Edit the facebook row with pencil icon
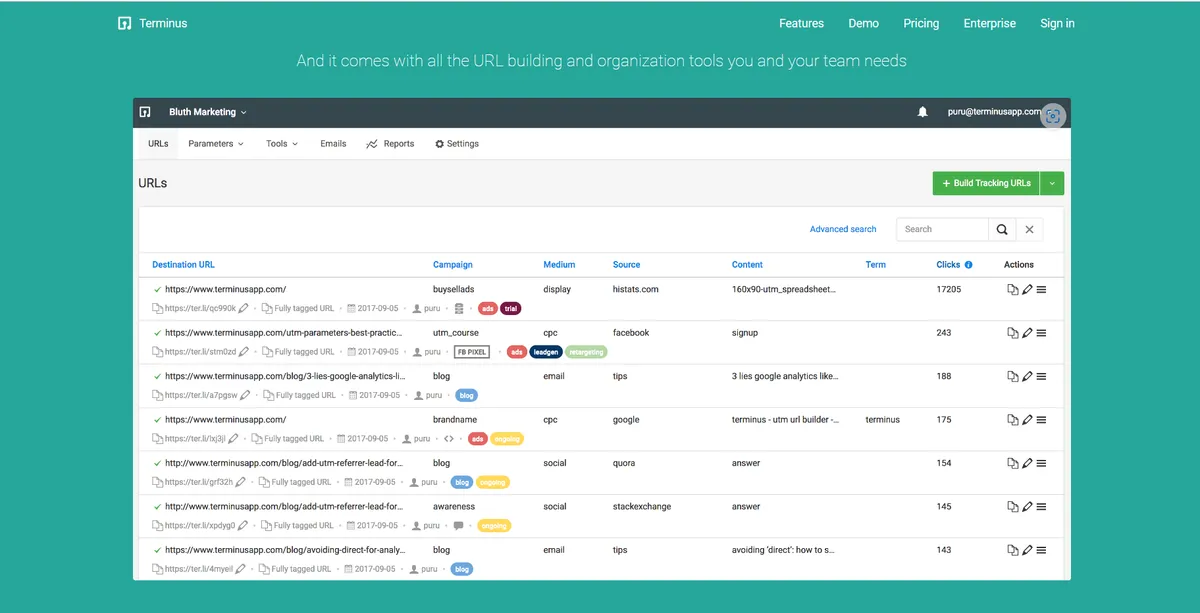Screen dimensions: 1200x613 pyautogui.click(x=1026, y=333)
